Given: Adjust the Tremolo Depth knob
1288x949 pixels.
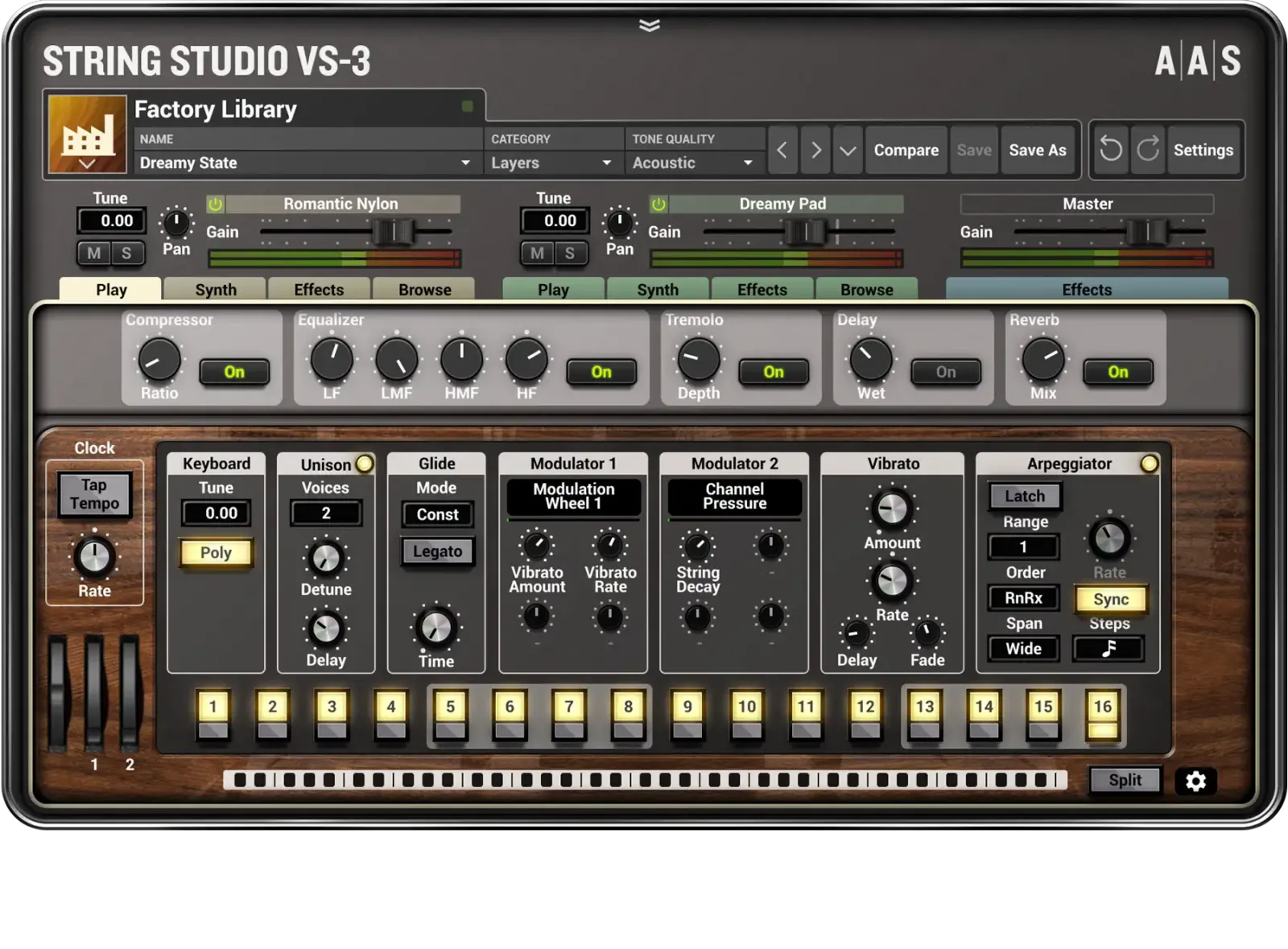Looking at the screenshot, I should tap(699, 360).
